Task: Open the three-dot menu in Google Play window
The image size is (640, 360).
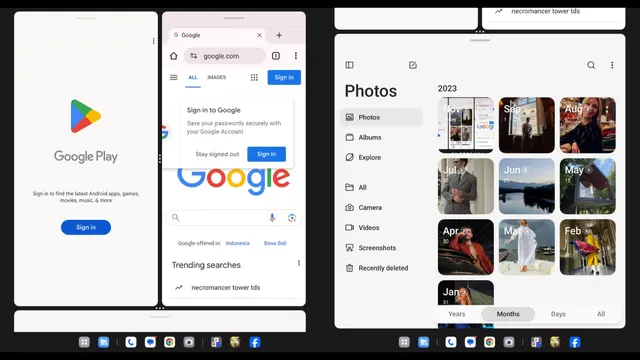Action: (153, 41)
